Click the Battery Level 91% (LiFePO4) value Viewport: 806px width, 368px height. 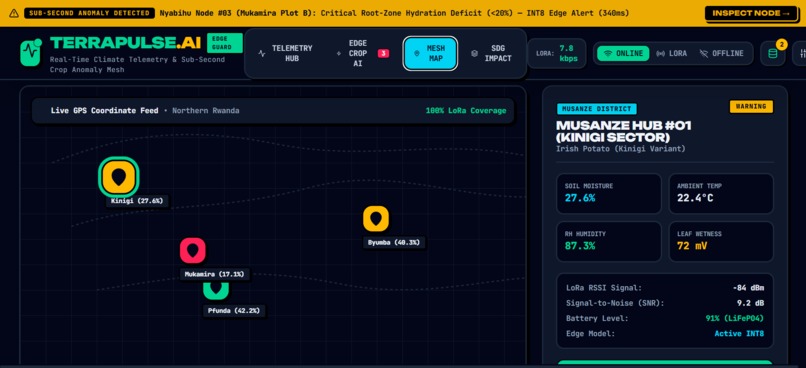(x=735, y=319)
